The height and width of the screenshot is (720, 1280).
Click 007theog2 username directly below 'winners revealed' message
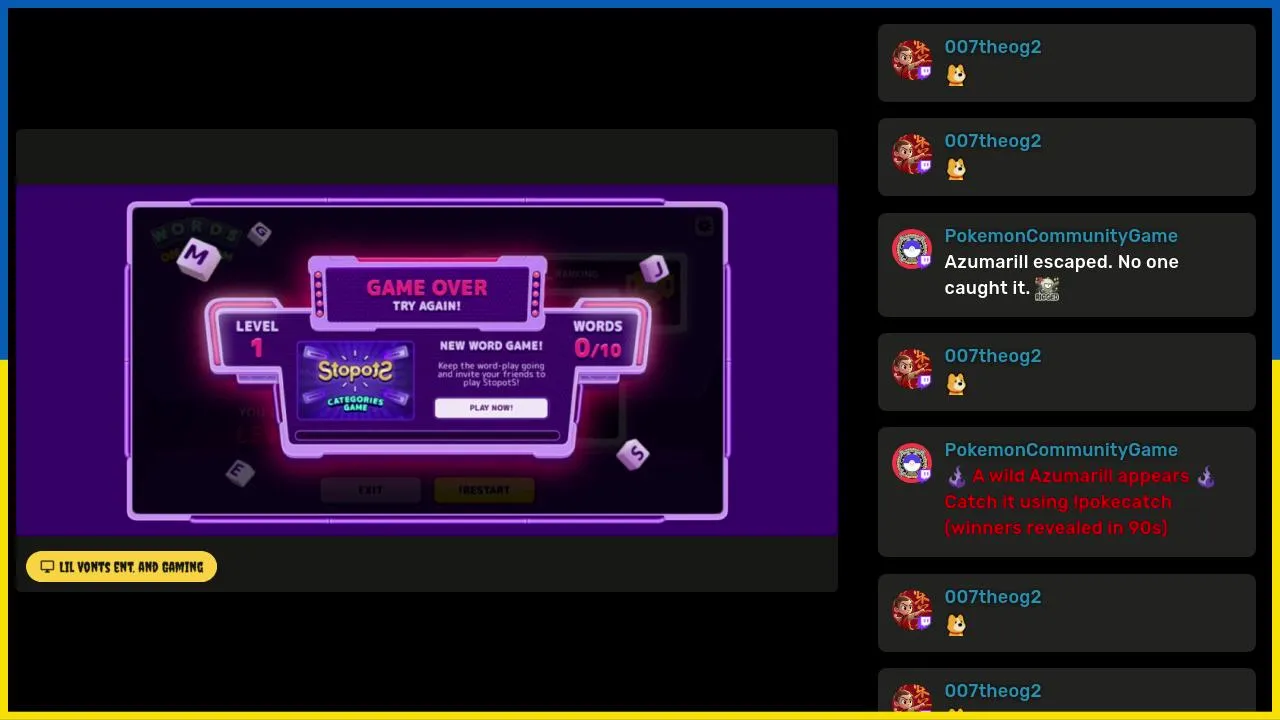click(x=993, y=597)
